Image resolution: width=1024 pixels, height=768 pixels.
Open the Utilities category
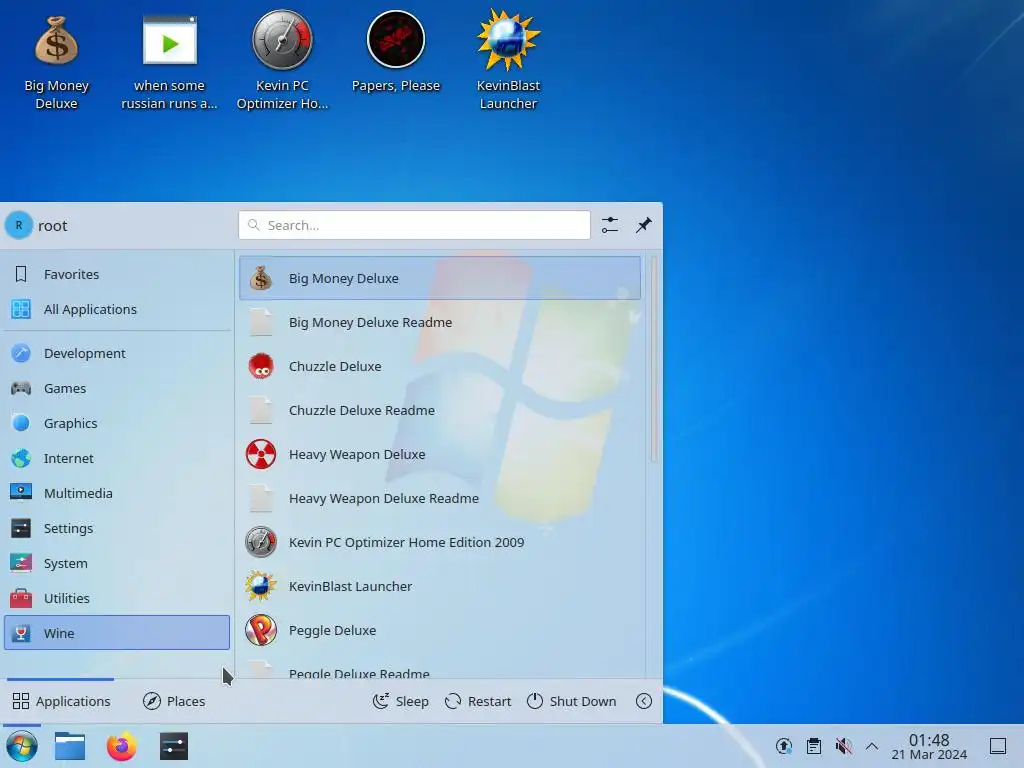117,598
